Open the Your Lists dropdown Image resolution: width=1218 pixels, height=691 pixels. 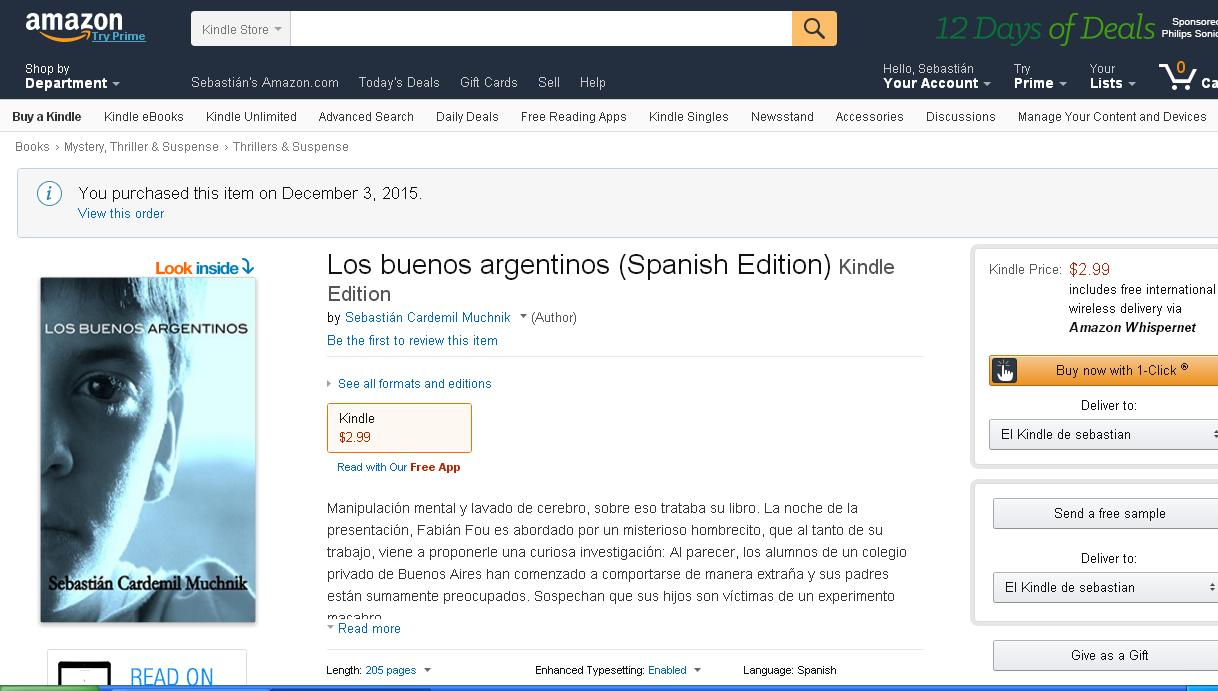[1112, 76]
